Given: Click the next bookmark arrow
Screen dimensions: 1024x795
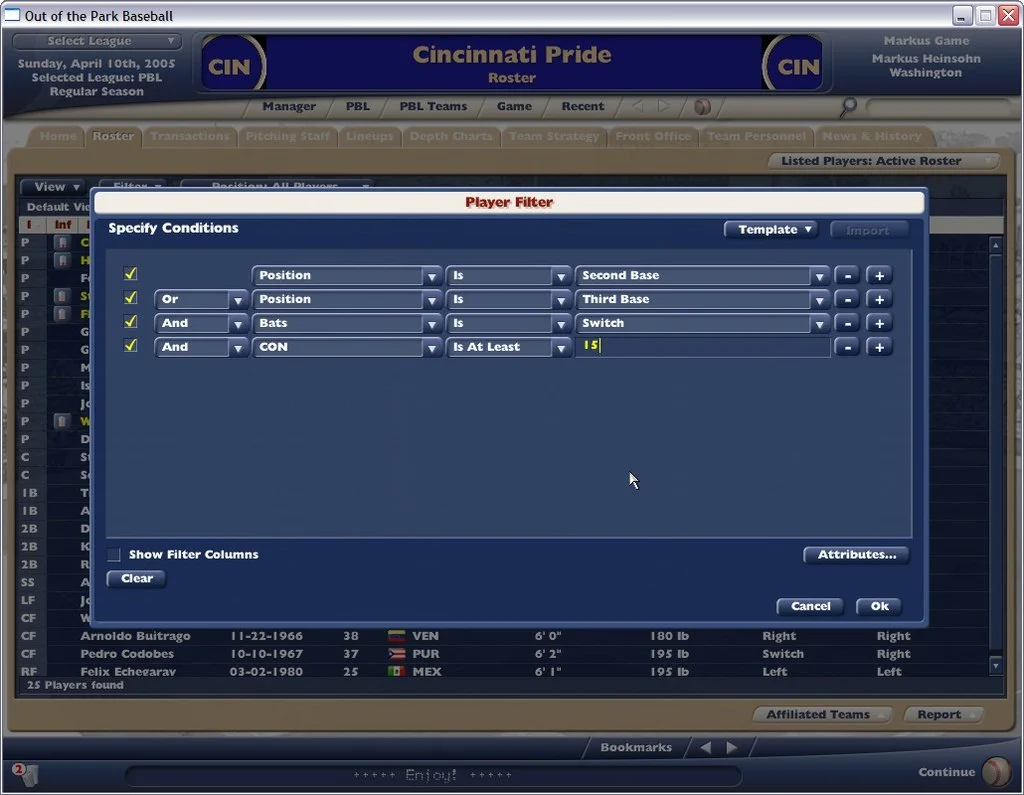Looking at the screenshot, I should point(732,747).
